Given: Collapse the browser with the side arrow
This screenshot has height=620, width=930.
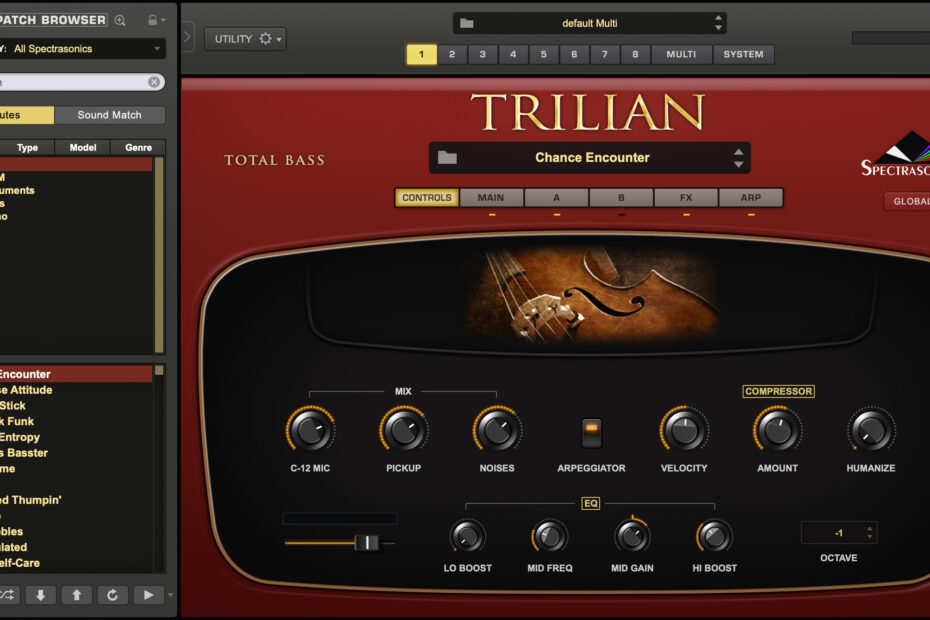Looking at the screenshot, I should 188,37.
